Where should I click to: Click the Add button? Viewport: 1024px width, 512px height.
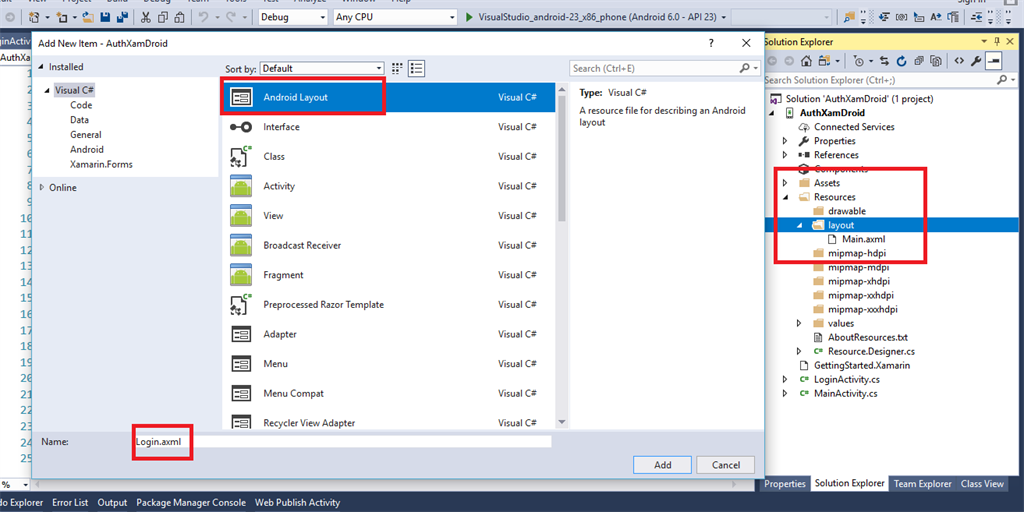(662, 465)
